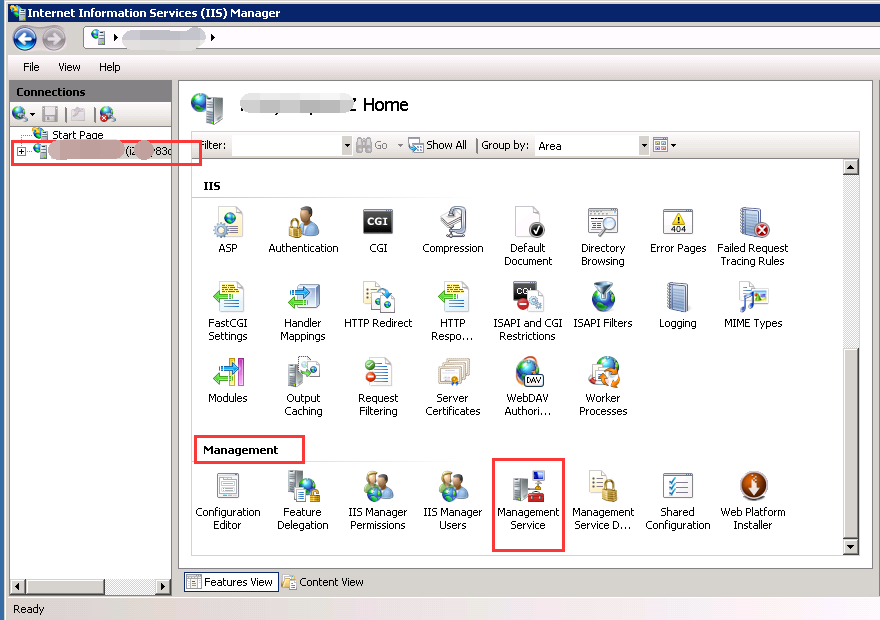880x620 pixels.
Task: Click the Go filter button
Action: click(x=372, y=145)
